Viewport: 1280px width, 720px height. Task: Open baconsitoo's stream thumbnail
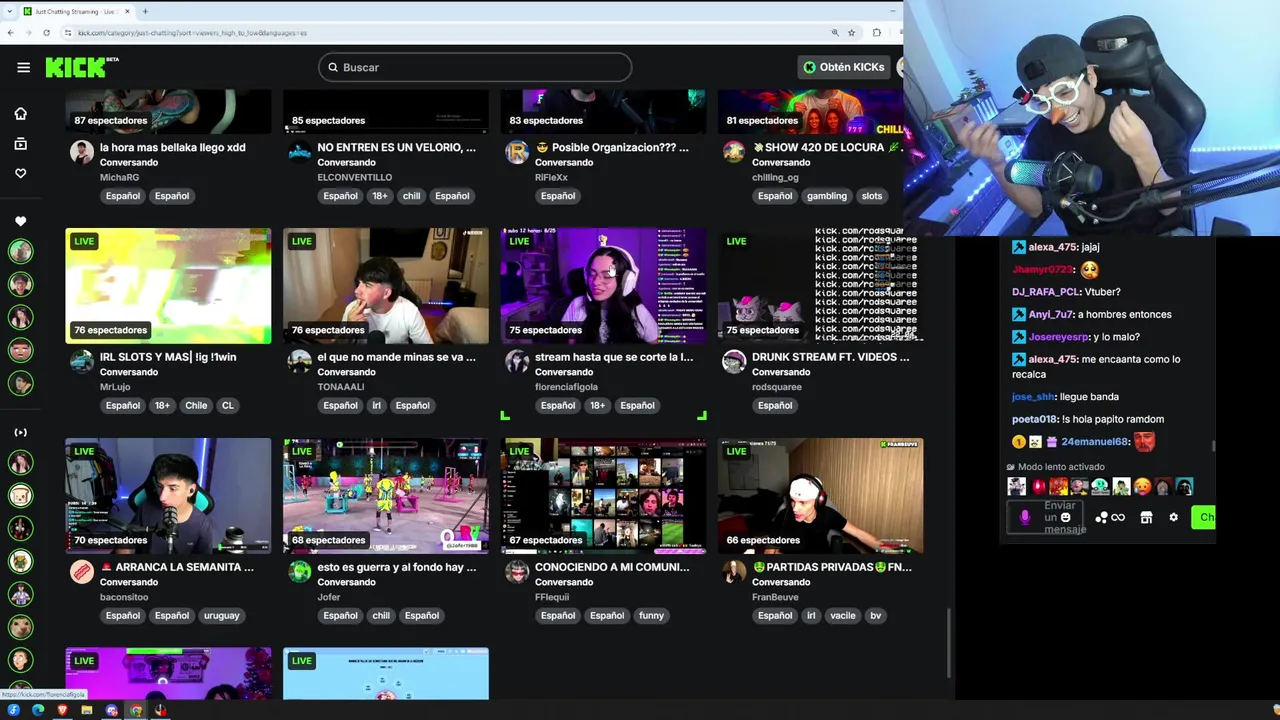coord(168,496)
